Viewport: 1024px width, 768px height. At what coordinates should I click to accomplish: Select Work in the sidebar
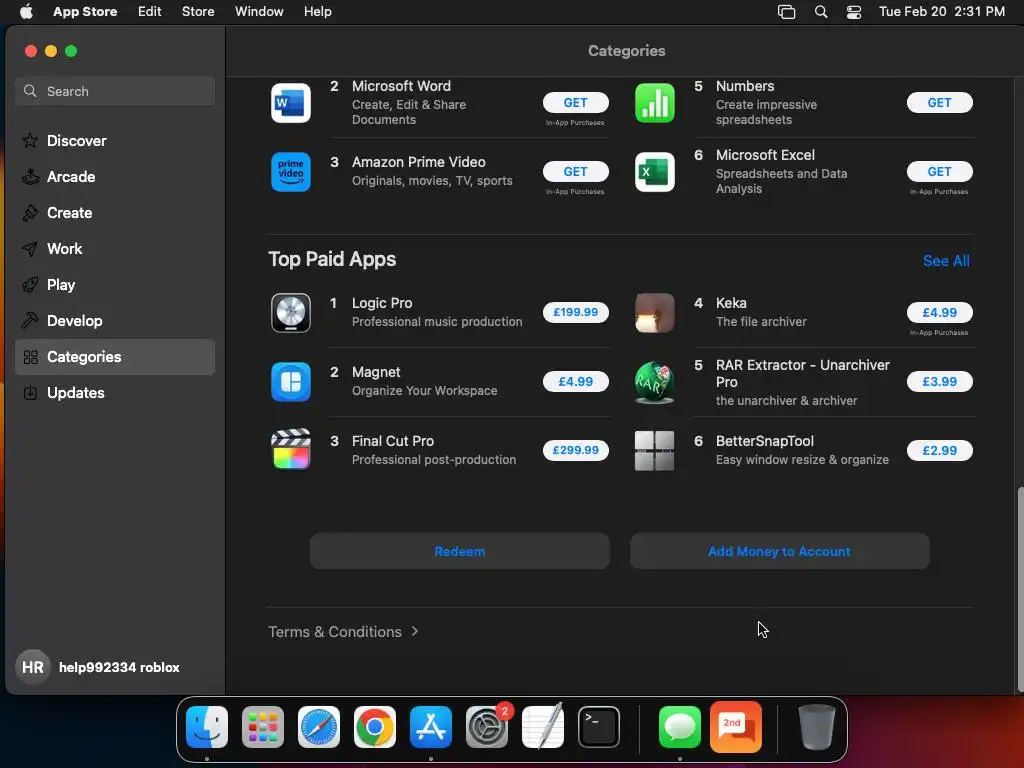coord(115,248)
